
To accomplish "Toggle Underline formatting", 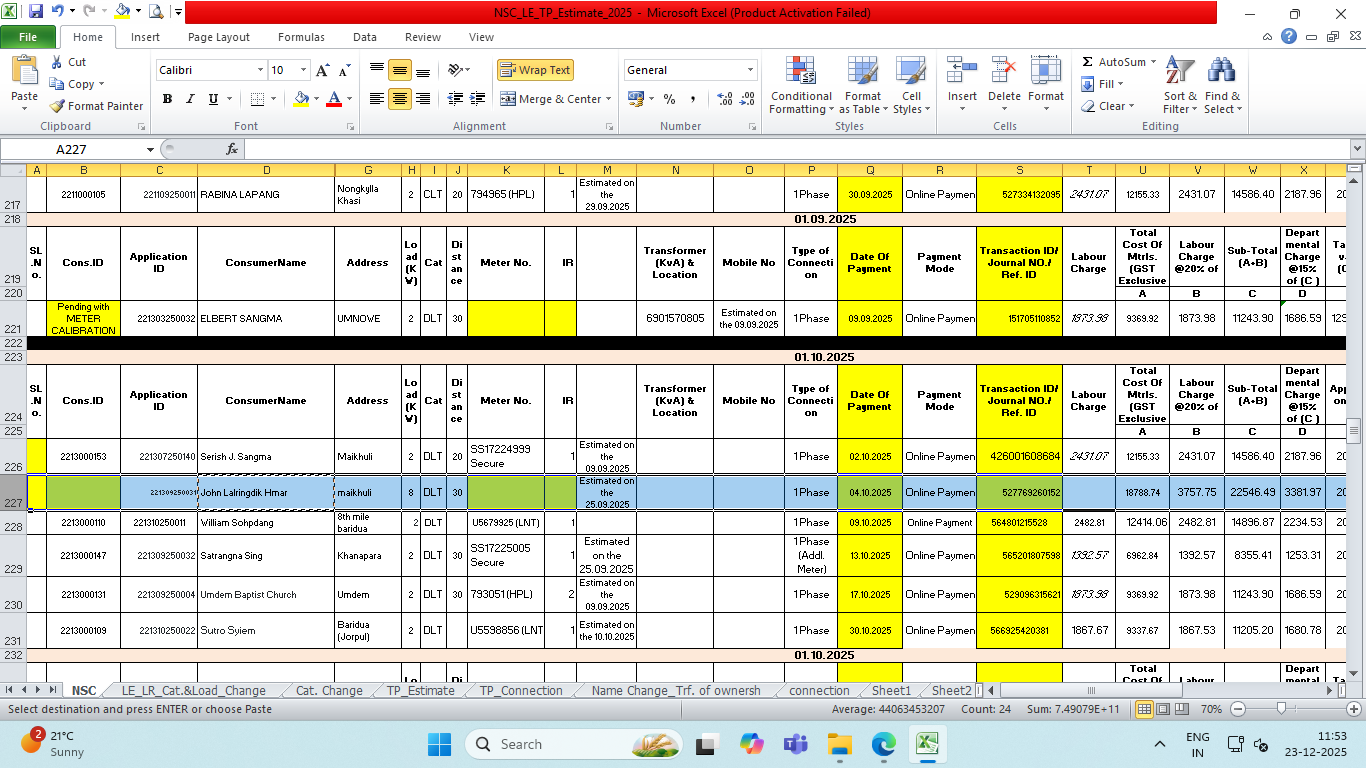I will (x=213, y=99).
